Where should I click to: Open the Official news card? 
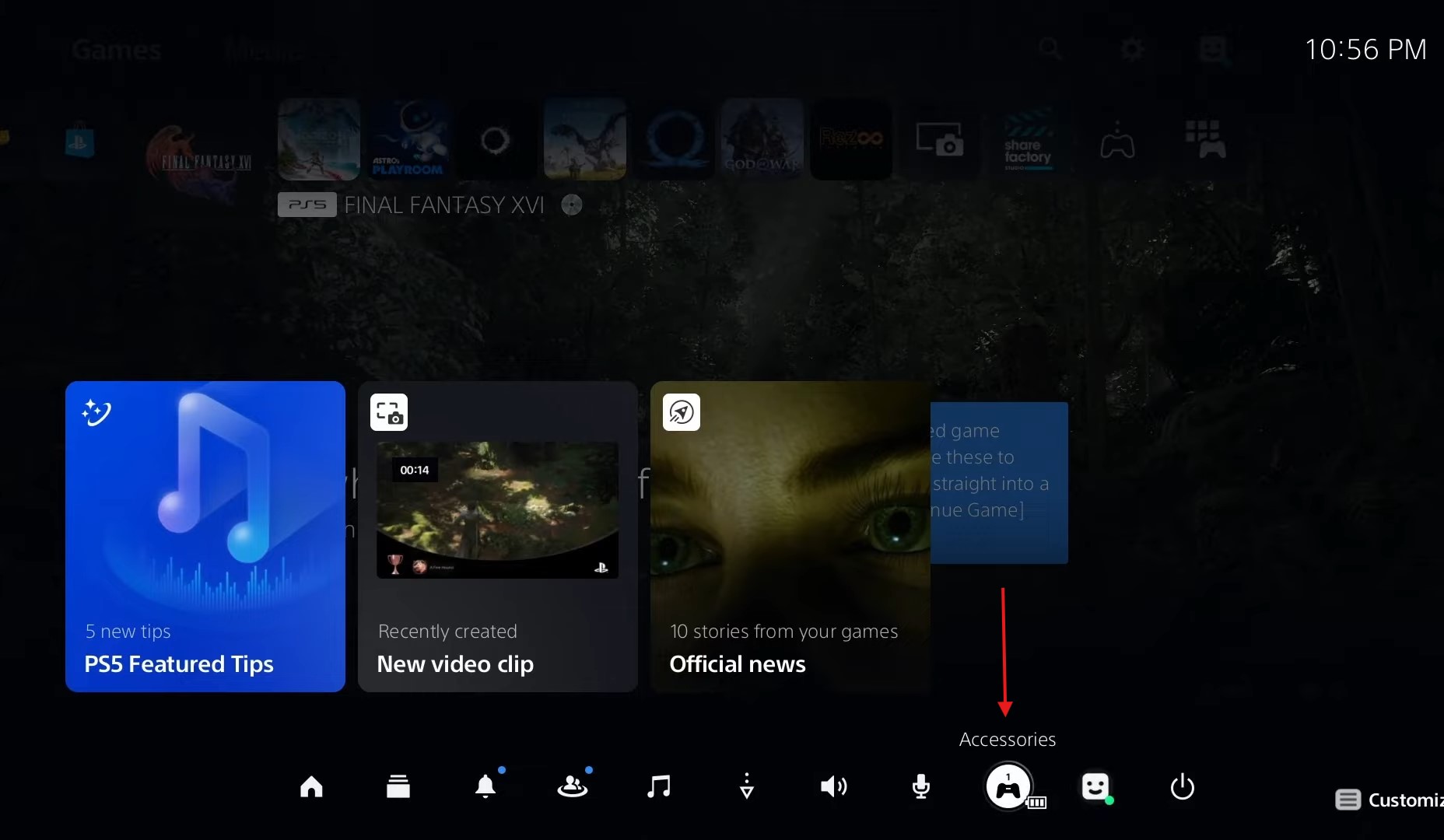tap(790, 537)
